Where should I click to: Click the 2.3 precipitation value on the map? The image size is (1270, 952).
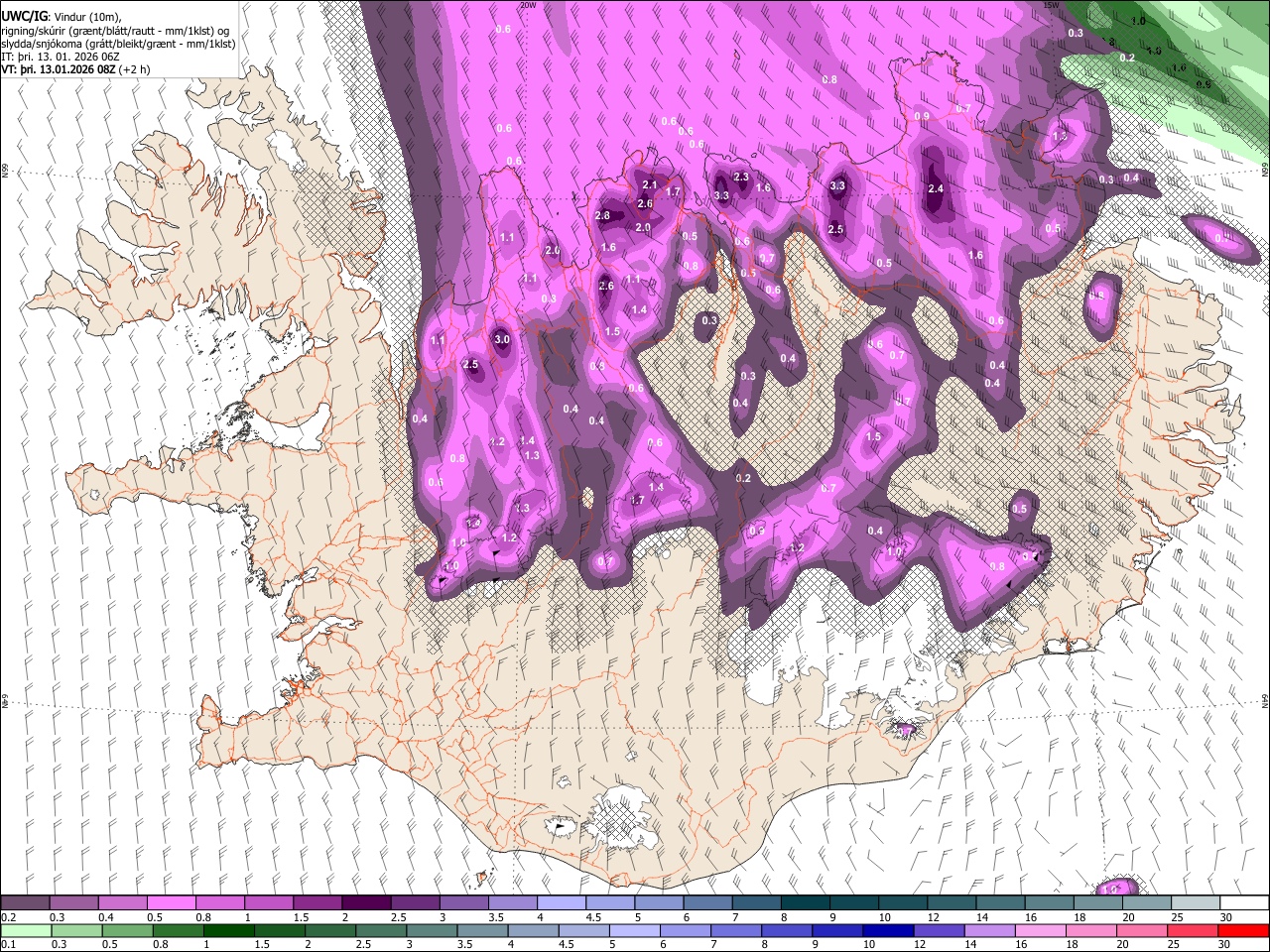click(741, 177)
